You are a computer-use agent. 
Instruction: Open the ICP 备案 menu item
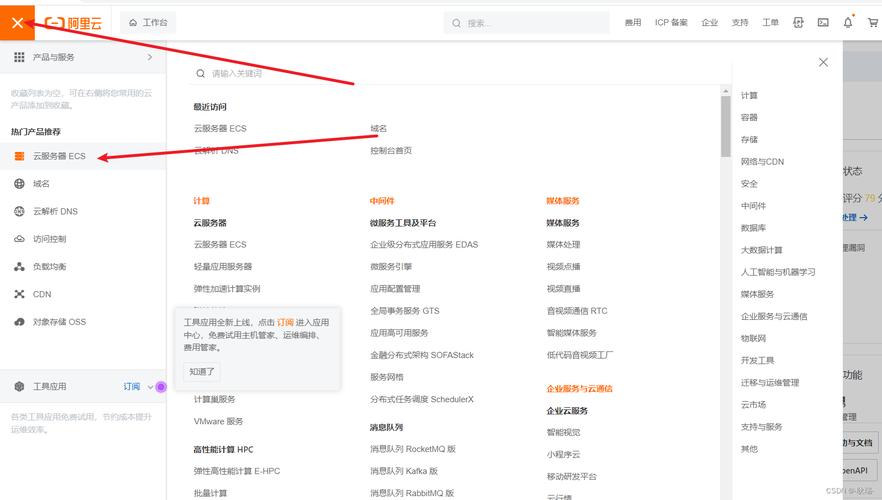click(671, 22)
